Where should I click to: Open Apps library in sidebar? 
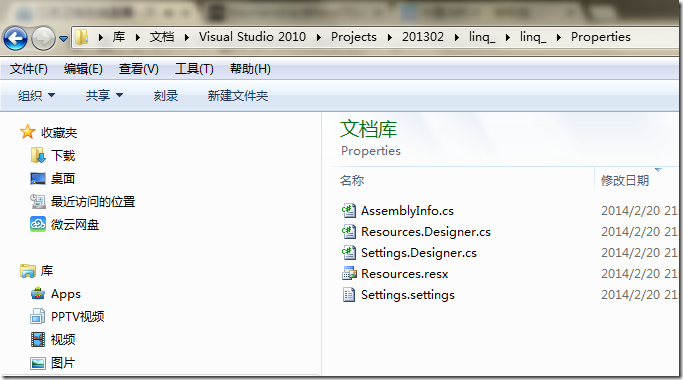66,294
